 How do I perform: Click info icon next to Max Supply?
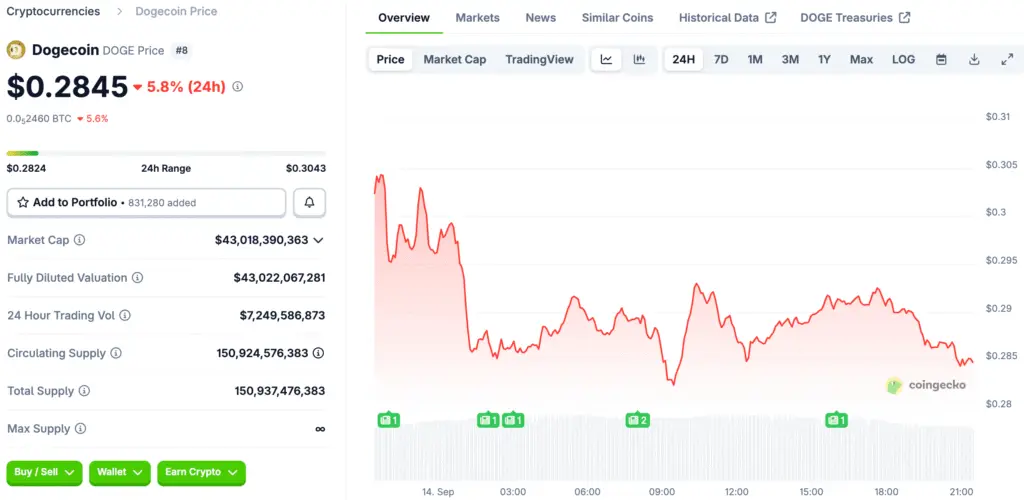[80, 429]
